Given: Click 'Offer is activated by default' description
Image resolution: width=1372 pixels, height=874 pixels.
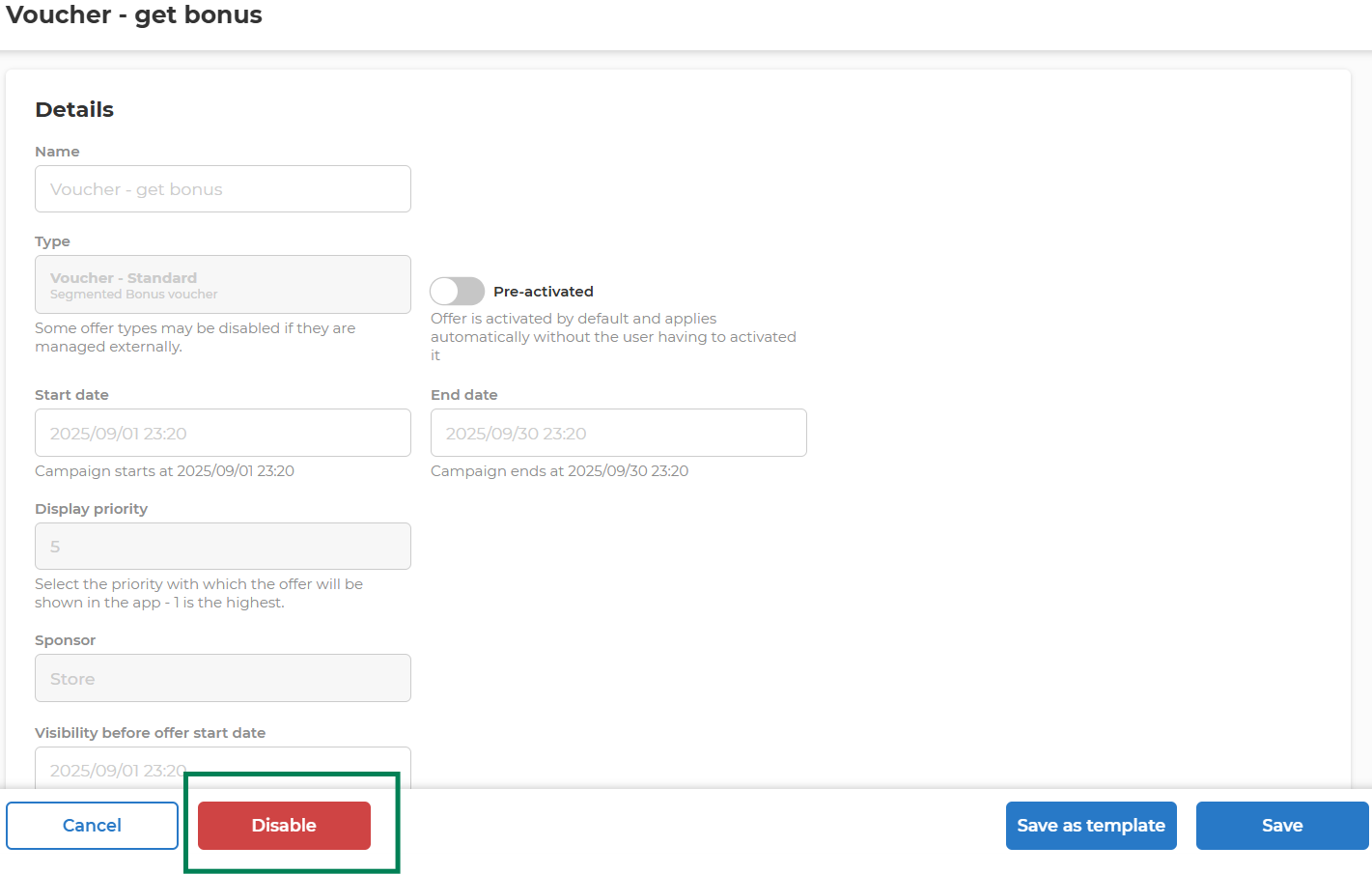Looking at the screenshot, I should (x=613, y=337).
